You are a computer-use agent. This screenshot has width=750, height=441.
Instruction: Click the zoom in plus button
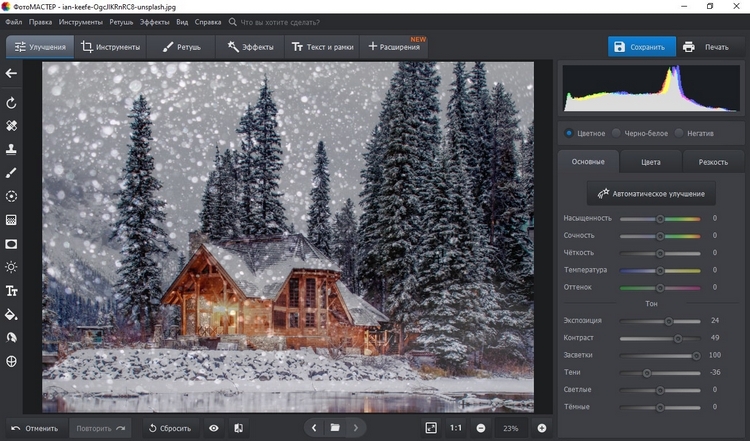point(541,428)
